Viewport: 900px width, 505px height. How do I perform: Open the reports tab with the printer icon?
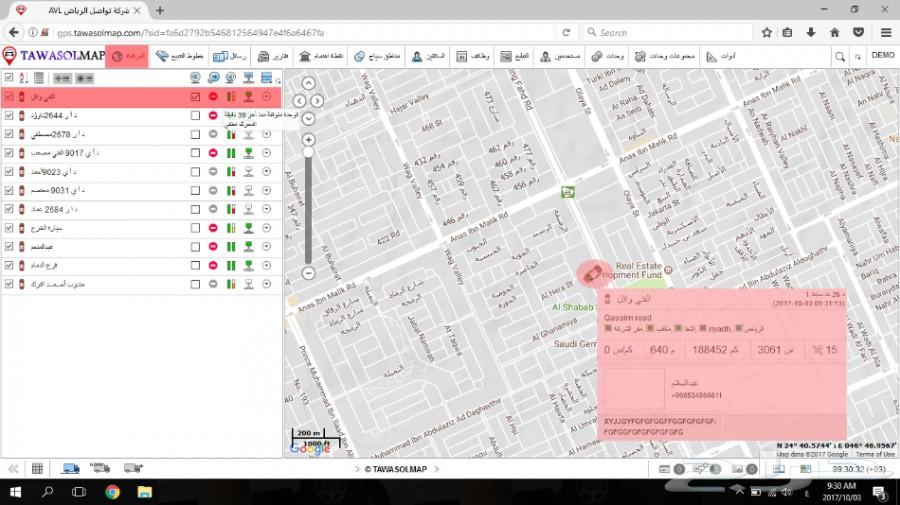273,56
